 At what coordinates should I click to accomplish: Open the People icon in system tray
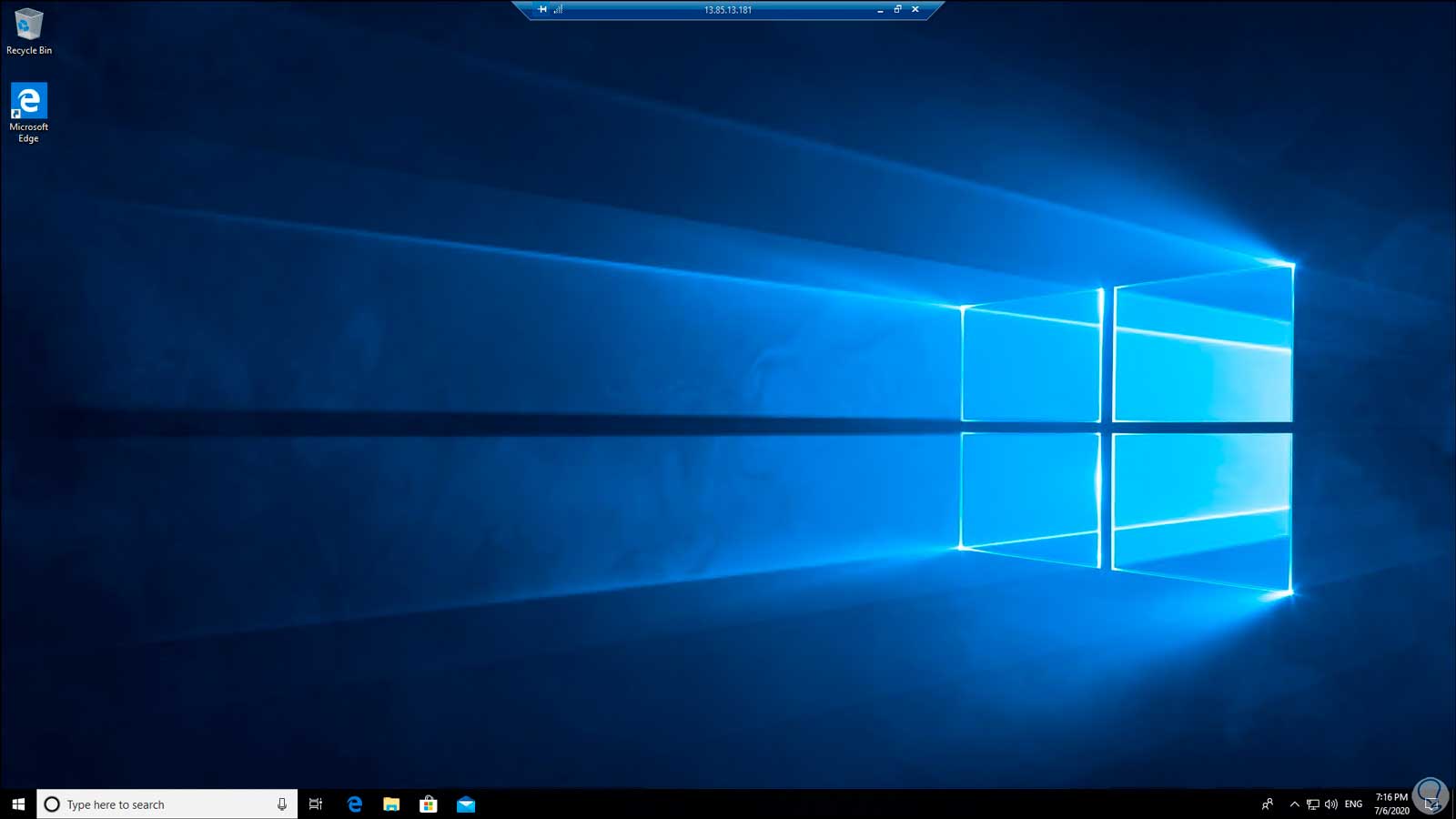point(1268,804)
